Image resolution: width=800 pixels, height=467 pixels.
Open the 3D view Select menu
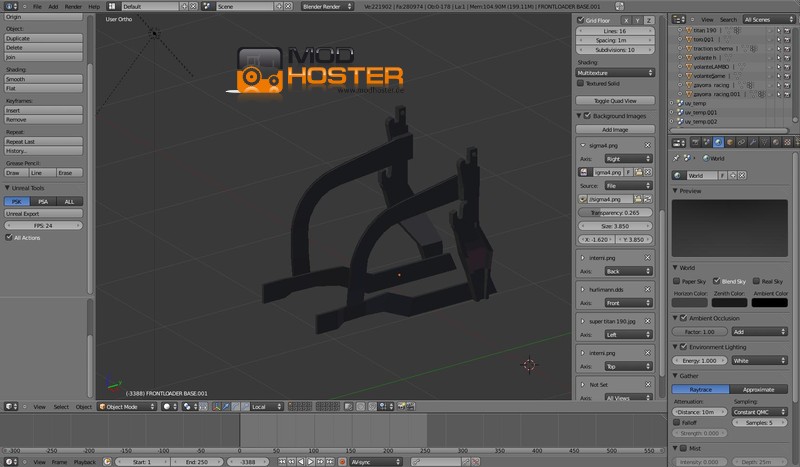click(61, 407)
